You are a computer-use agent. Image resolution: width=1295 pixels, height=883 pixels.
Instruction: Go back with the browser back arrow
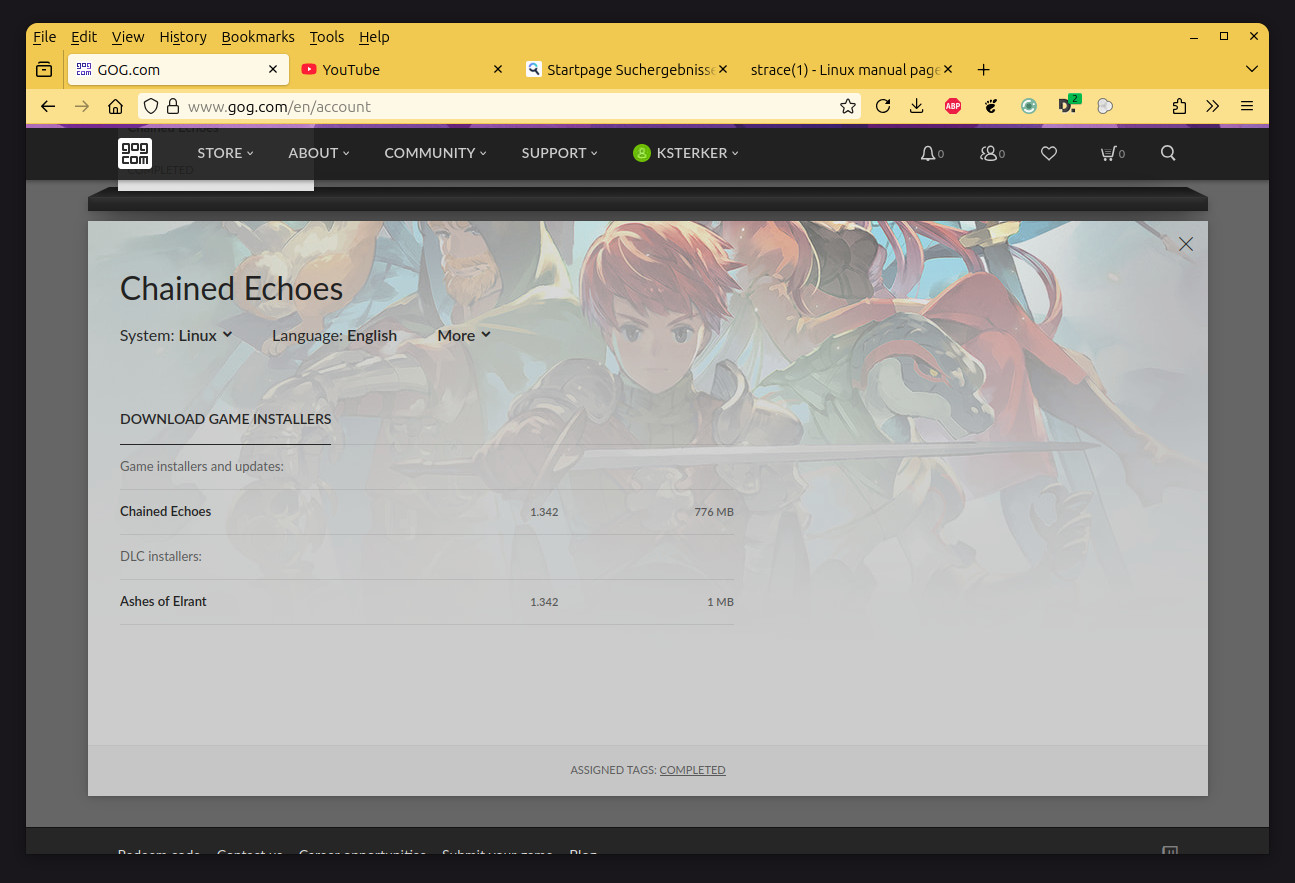tap(48, 106)
